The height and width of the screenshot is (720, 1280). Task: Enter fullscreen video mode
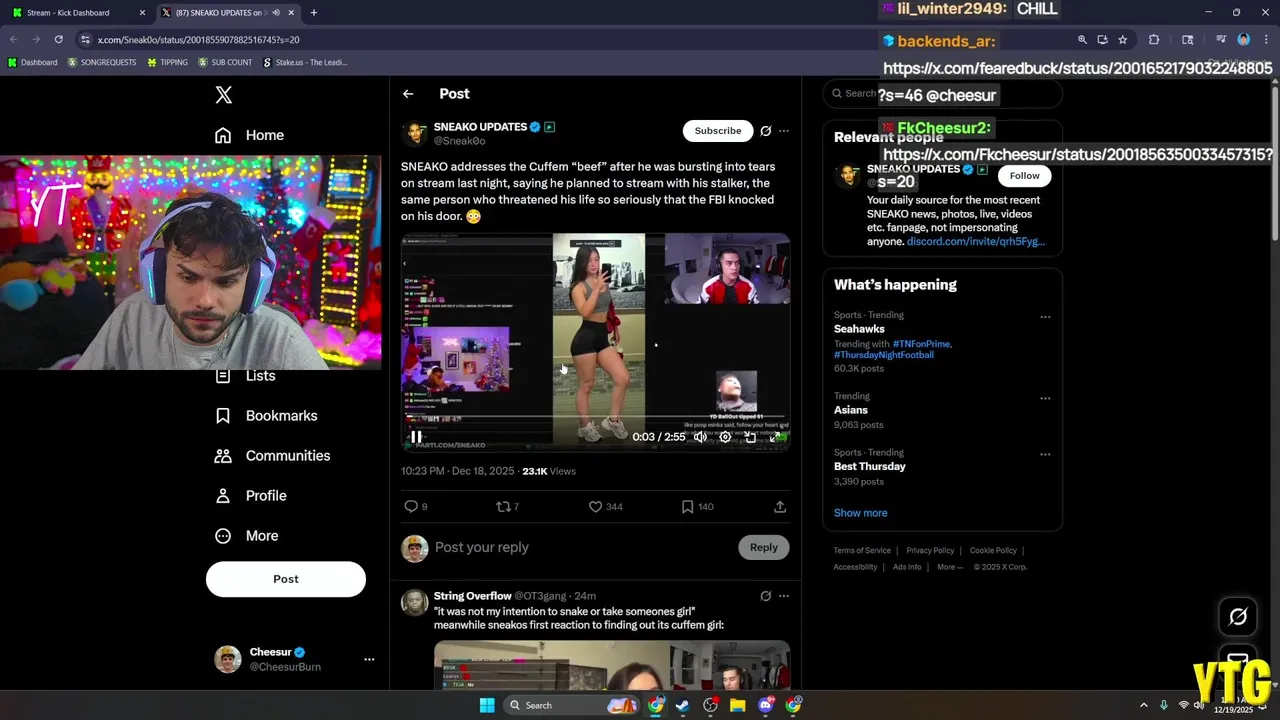click(775, 437)
